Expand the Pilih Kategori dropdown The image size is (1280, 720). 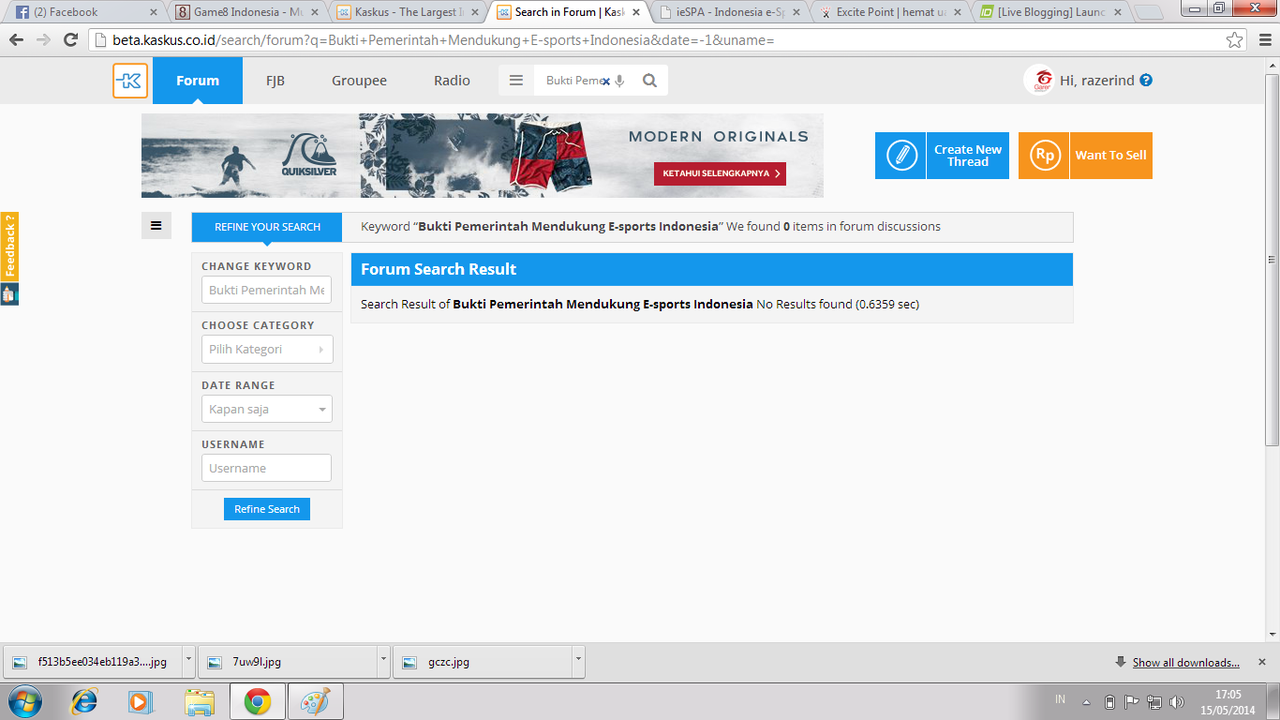267,349
